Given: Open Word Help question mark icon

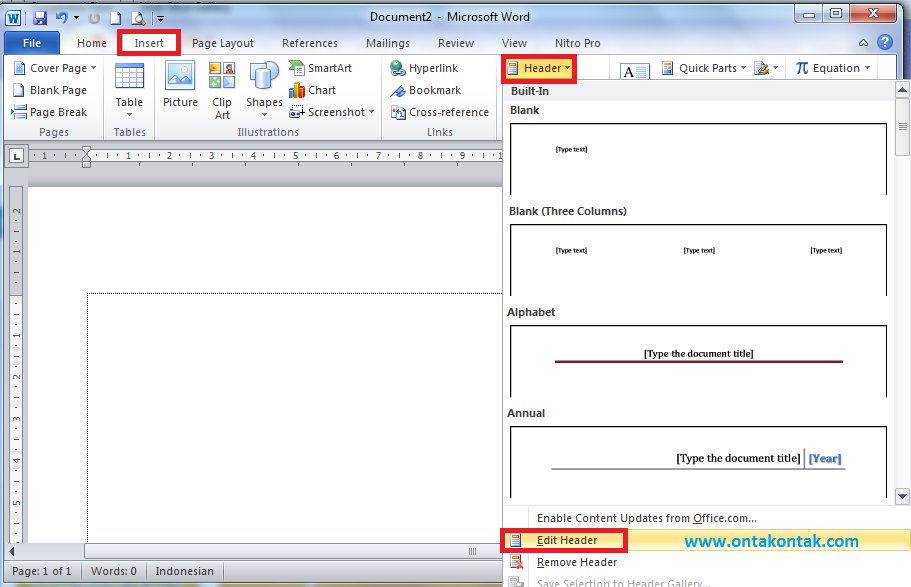Looking at the screenshot, I should [885, 42].
